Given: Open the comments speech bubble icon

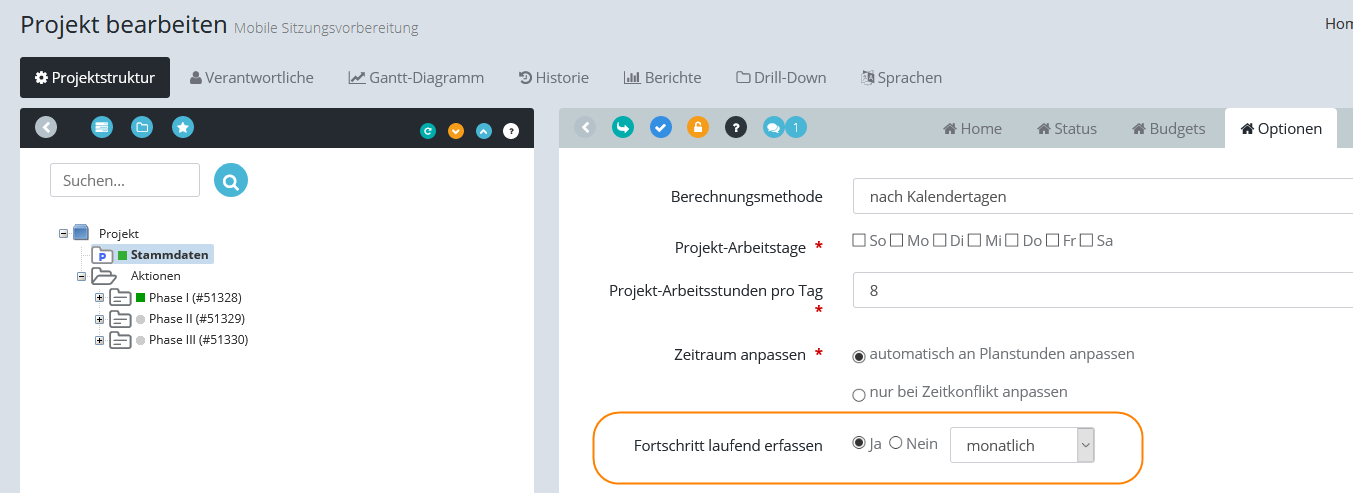Looking at the screenshot, I should click(773, 127).
